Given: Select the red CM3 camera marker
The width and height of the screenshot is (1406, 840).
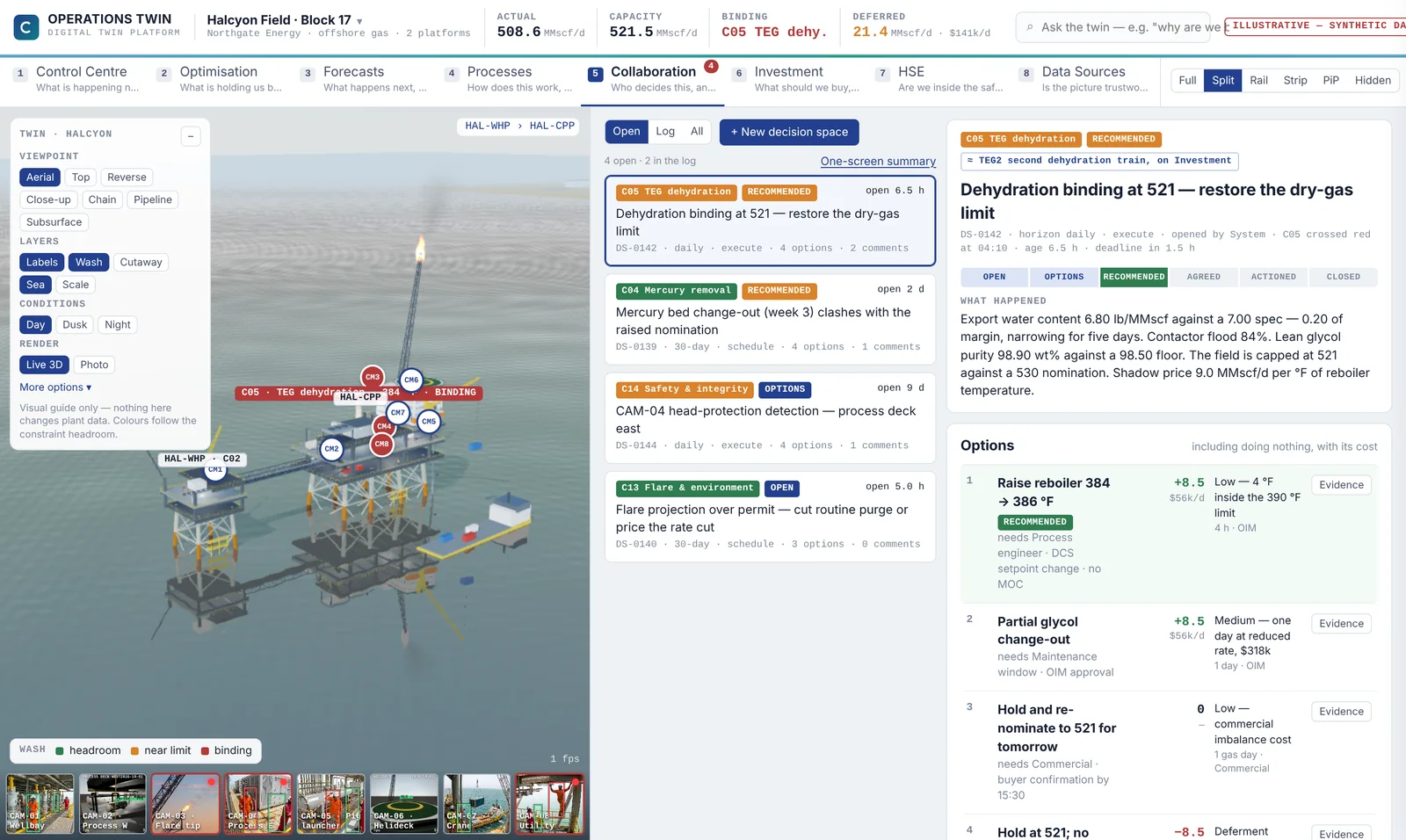Looking at the screenshot, I should pos(373,378).
